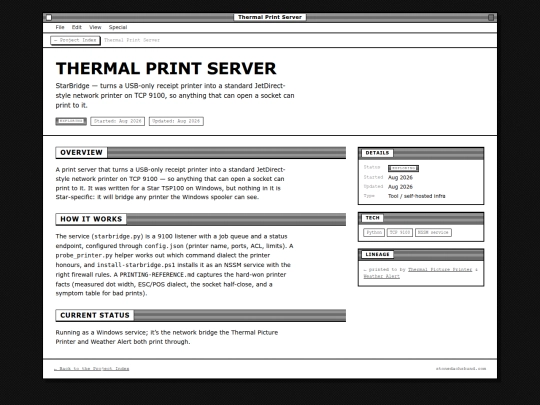Click the "Updated: Aug 2026" tag
The height and width of the screenshot is (405, 540).
[x=176, y=121]
